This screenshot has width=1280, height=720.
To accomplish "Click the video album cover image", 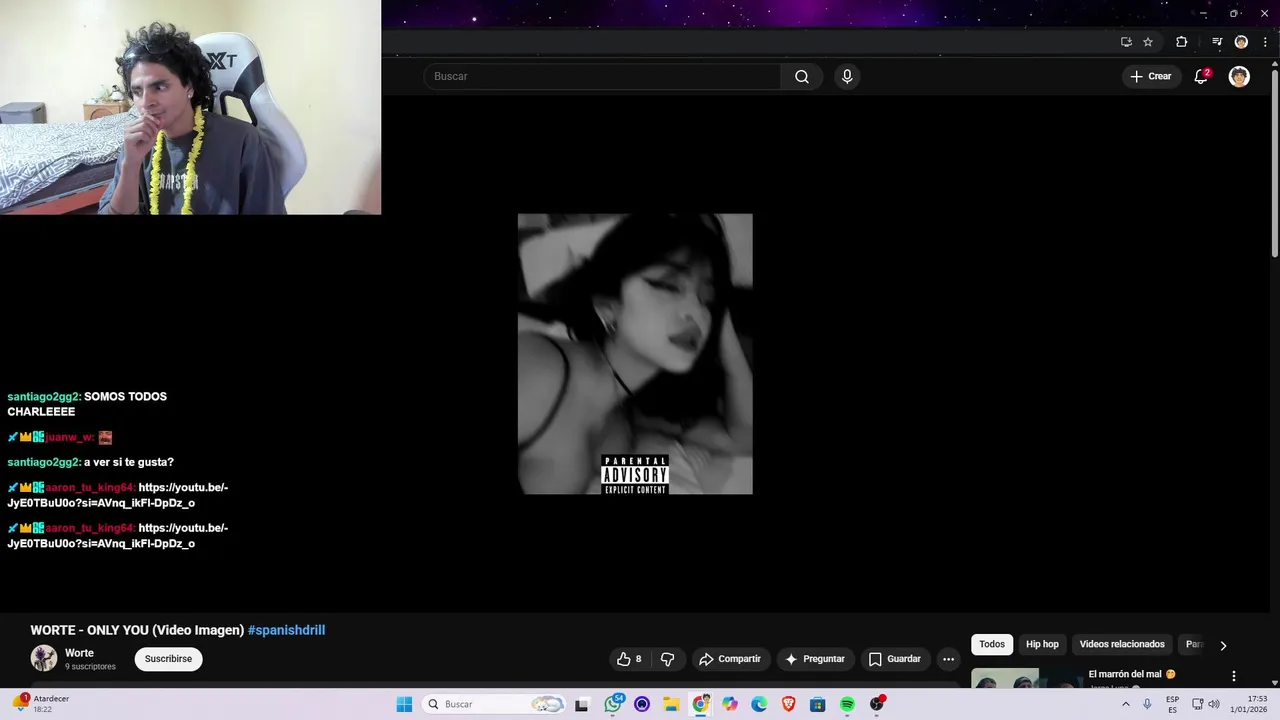I will (635, 354).
